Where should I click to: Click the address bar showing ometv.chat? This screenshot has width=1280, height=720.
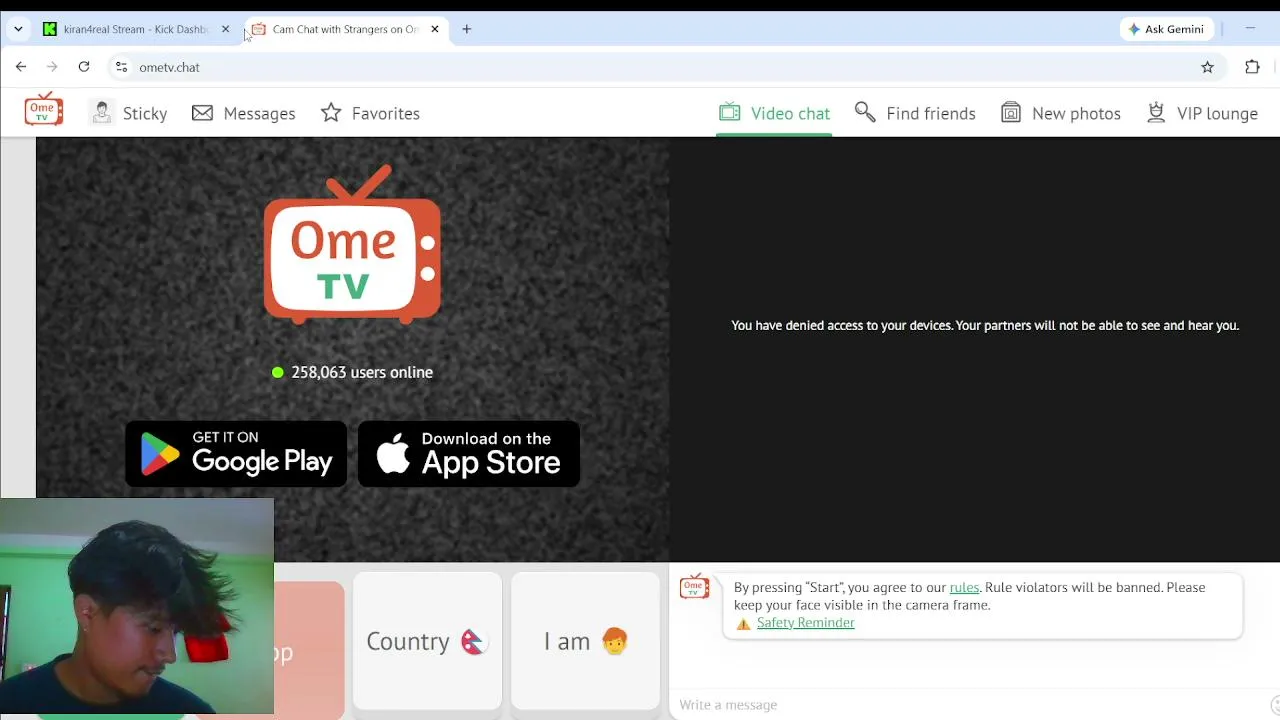click(x=665, y=67)
